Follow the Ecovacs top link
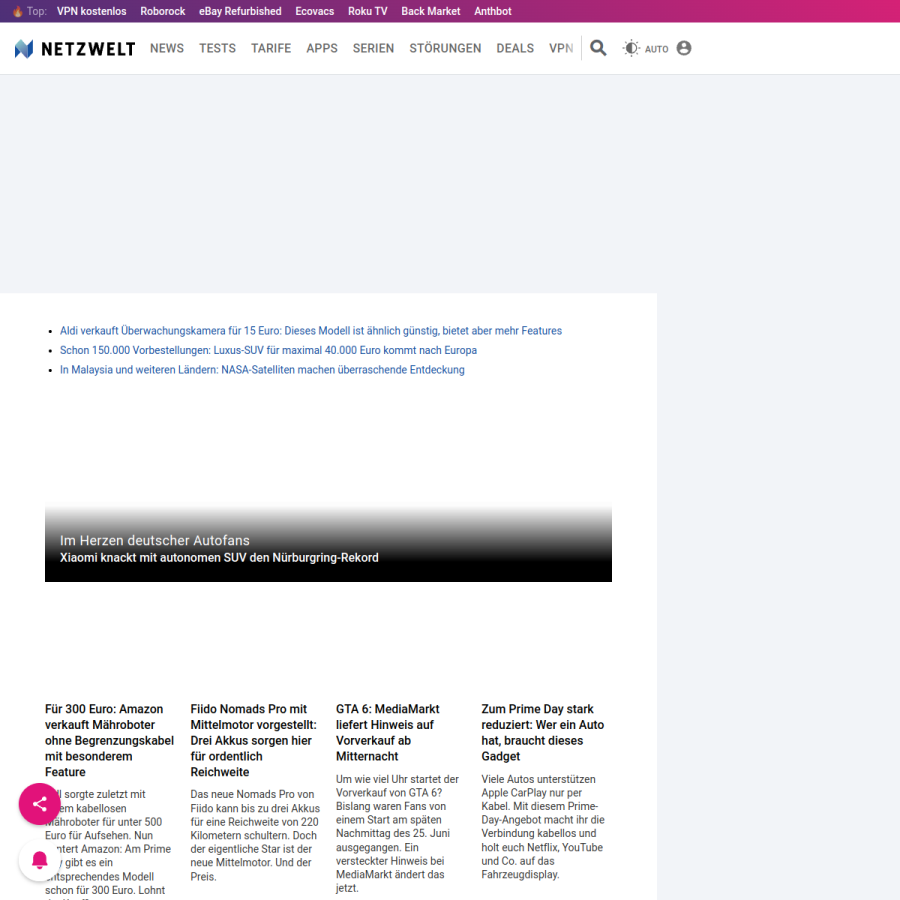 [315, 11]
